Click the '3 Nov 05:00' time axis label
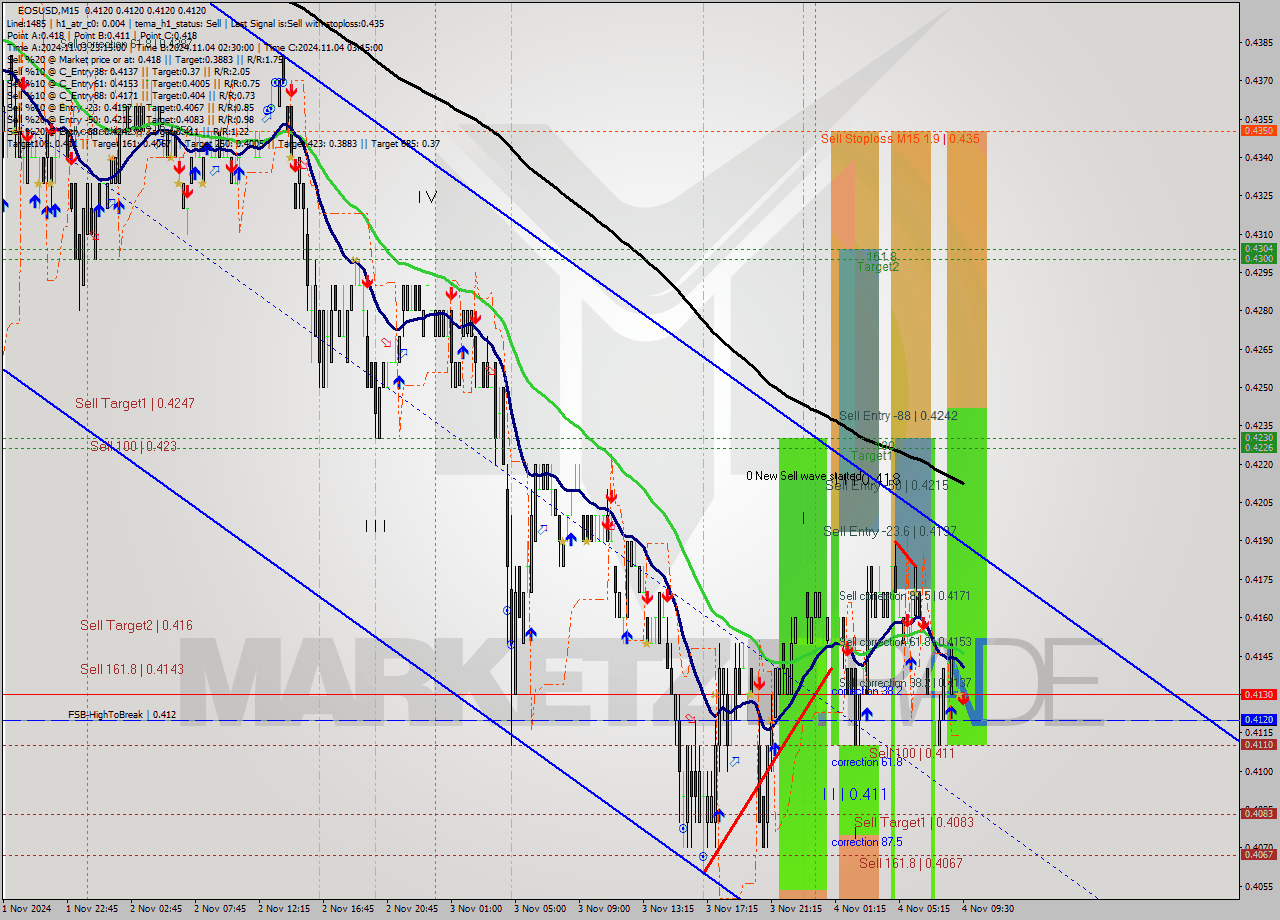This screenshot has width=1280, height=920. [538, 909]
